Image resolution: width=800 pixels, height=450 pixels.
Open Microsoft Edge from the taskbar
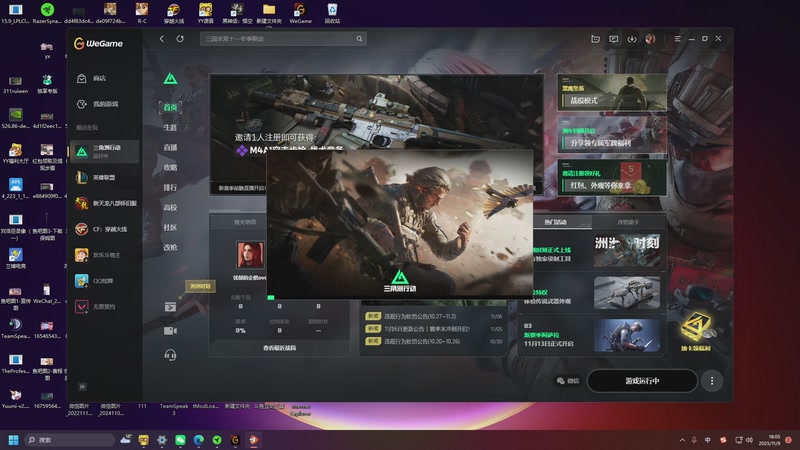198,440
